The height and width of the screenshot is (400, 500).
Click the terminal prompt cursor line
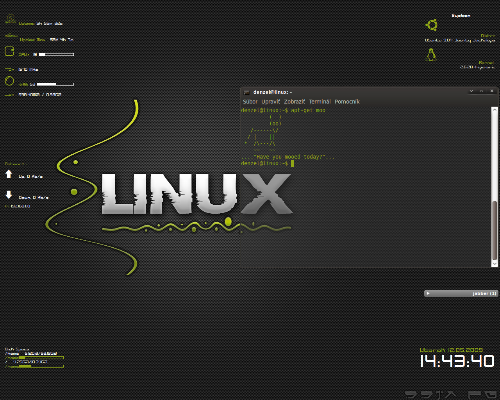[267, 163]
